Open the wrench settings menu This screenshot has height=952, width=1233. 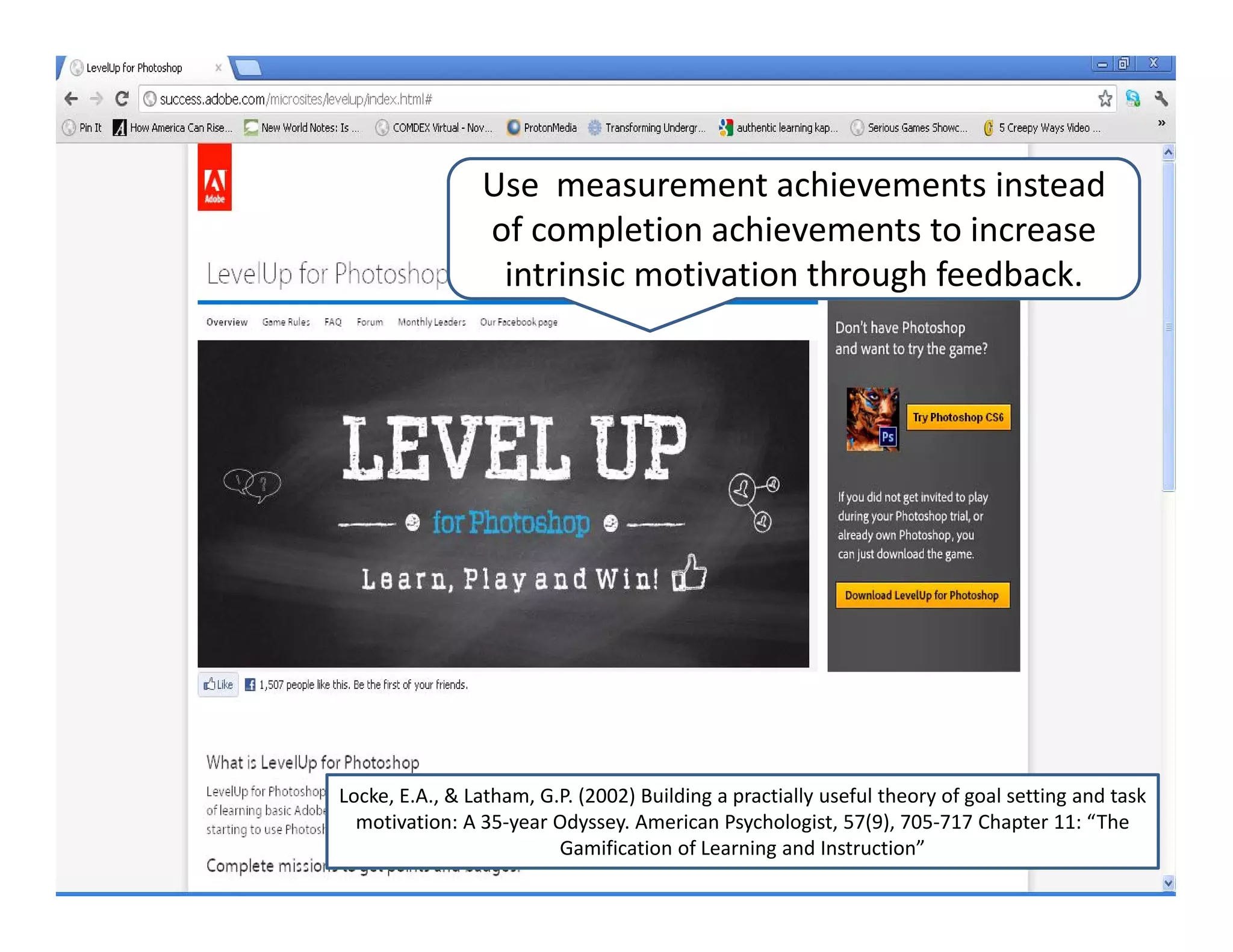click(1161, 99)
